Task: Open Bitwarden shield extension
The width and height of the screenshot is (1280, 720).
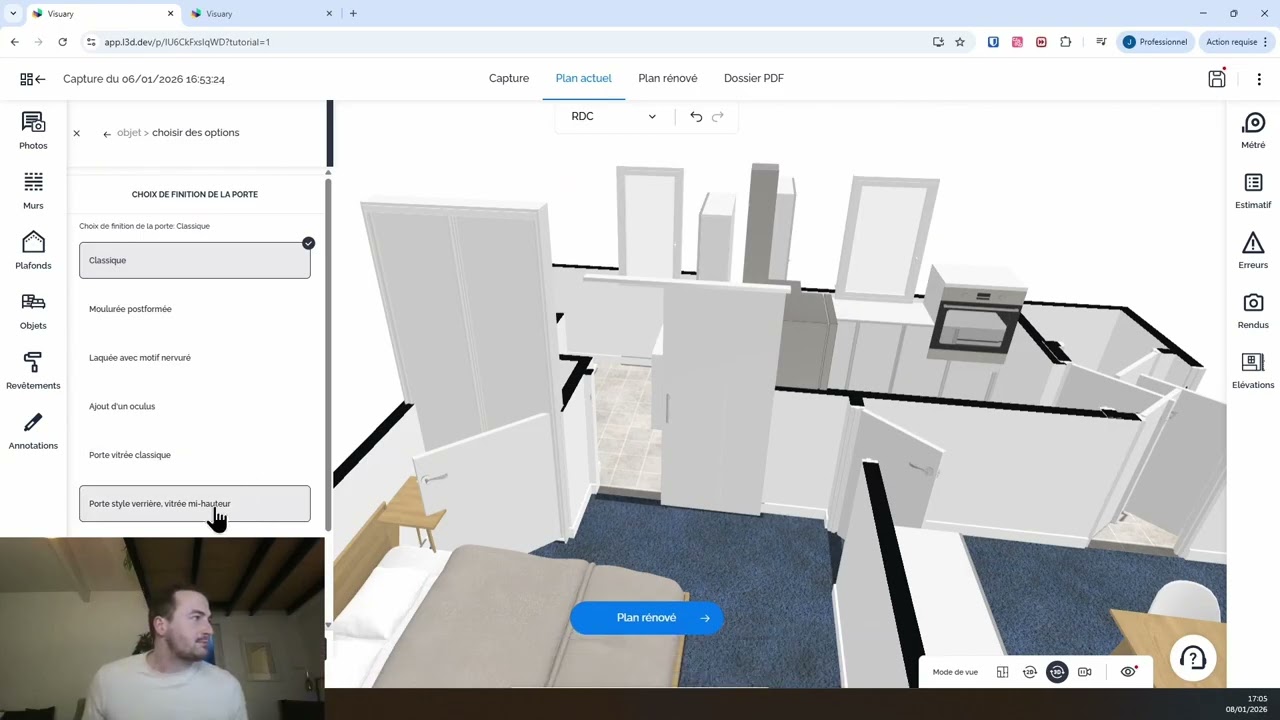Action: tap(993, 42)
